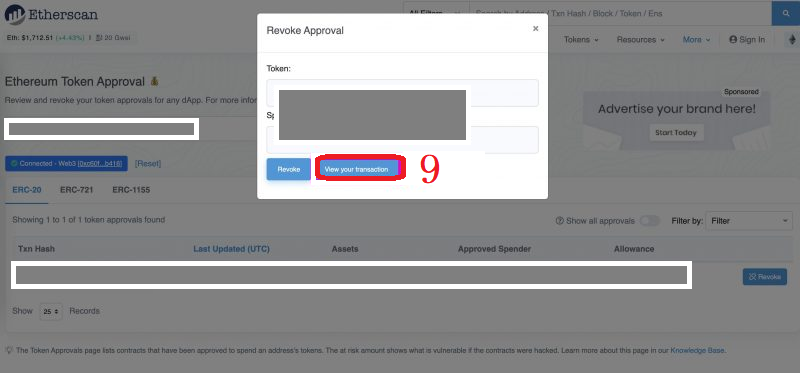The image size is (800, 373).
Task: Click the help icon beside Show all approvals
Action: pyautogui.click(x=560, y=221)
